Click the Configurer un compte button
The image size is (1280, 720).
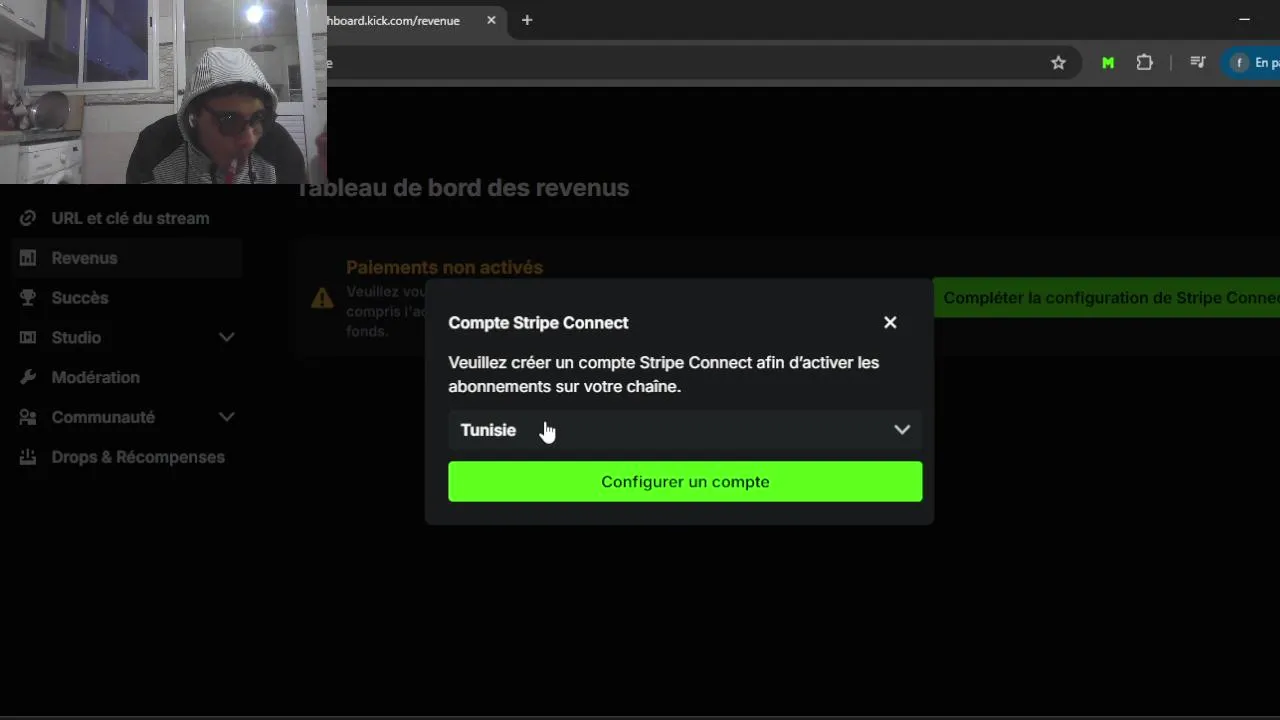(685, 482)
